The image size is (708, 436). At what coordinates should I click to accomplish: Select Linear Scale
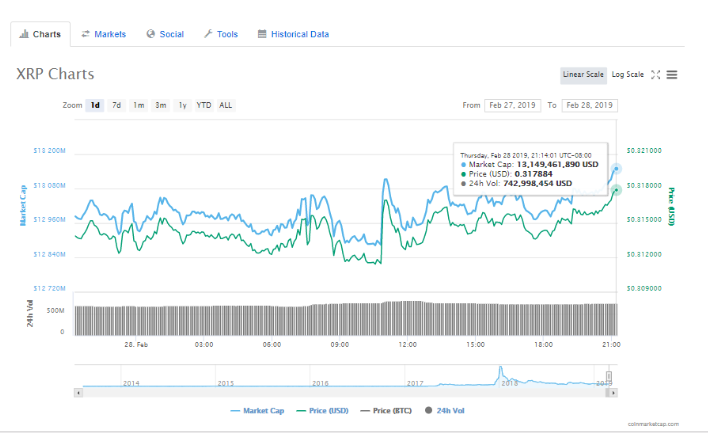[583, 75]
